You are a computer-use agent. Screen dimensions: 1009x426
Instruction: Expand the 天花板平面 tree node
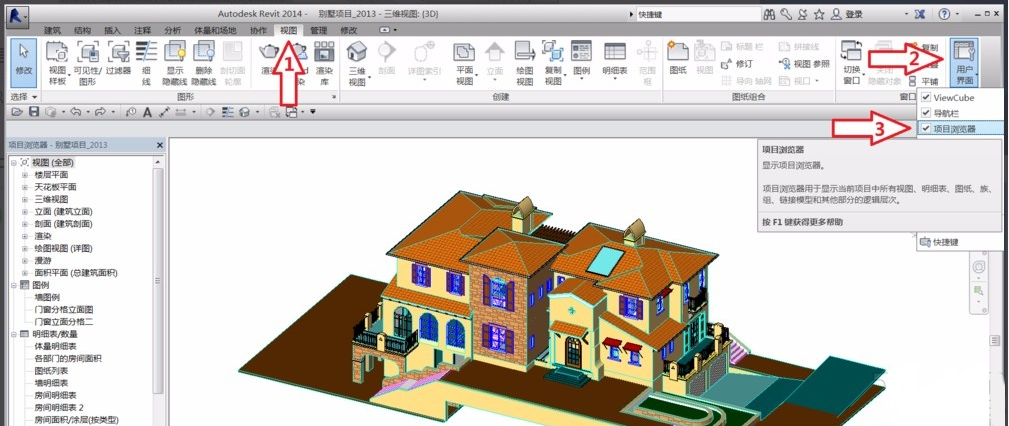[x=25, y=187]
